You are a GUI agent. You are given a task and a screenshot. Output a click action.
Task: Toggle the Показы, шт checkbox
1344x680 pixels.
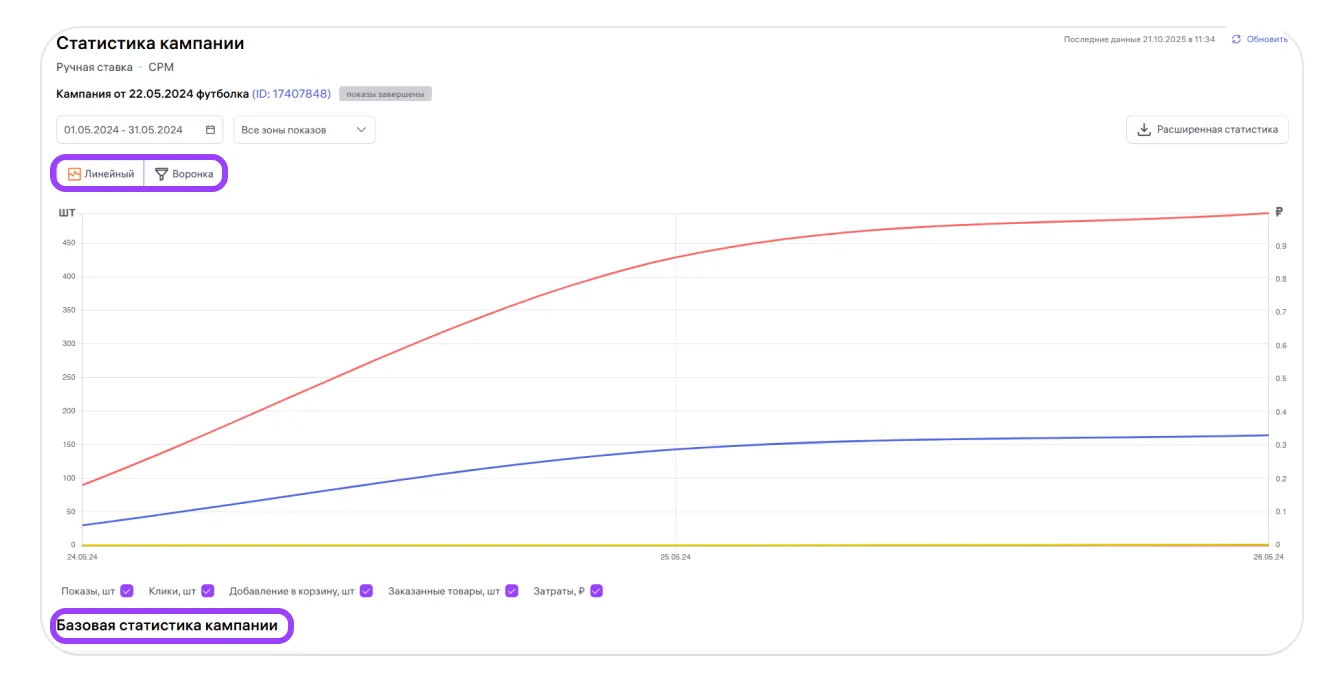click(127, 591)
